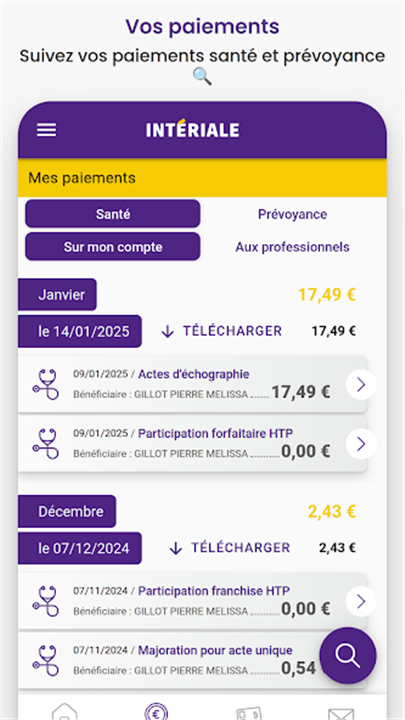Click stethoscope icon for Actes d'échographie
The height and width of the screenshot is (720, 405).
coord(46,384)
